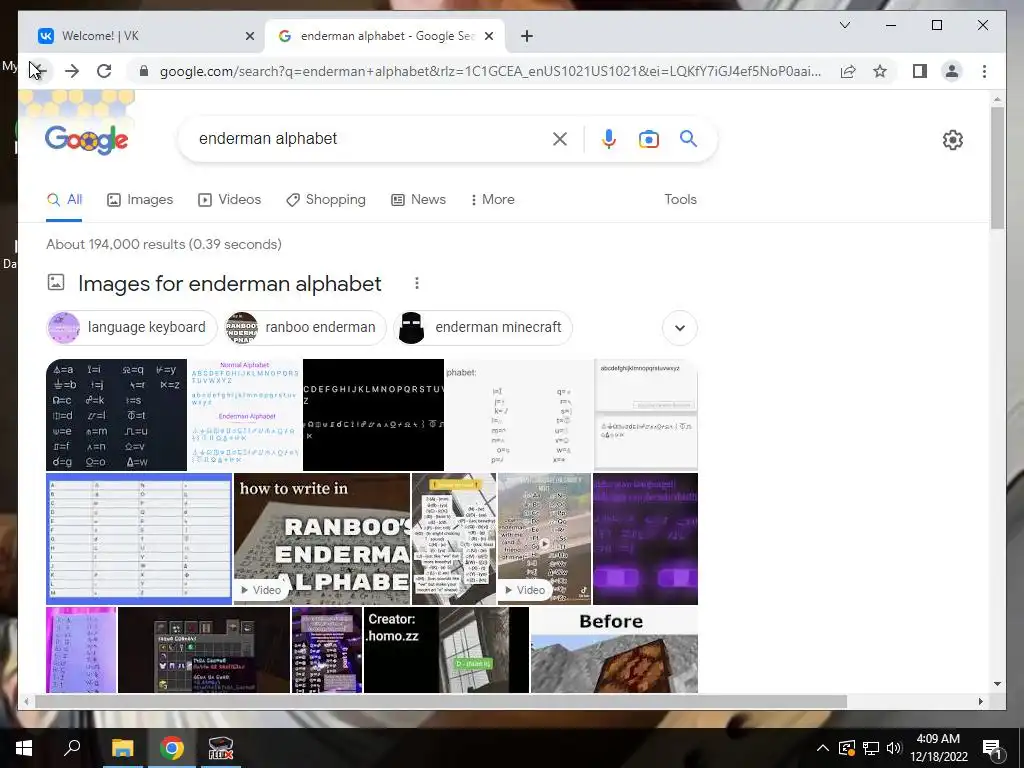
Task: Open the notification center icon
Action: pos(992,748)
